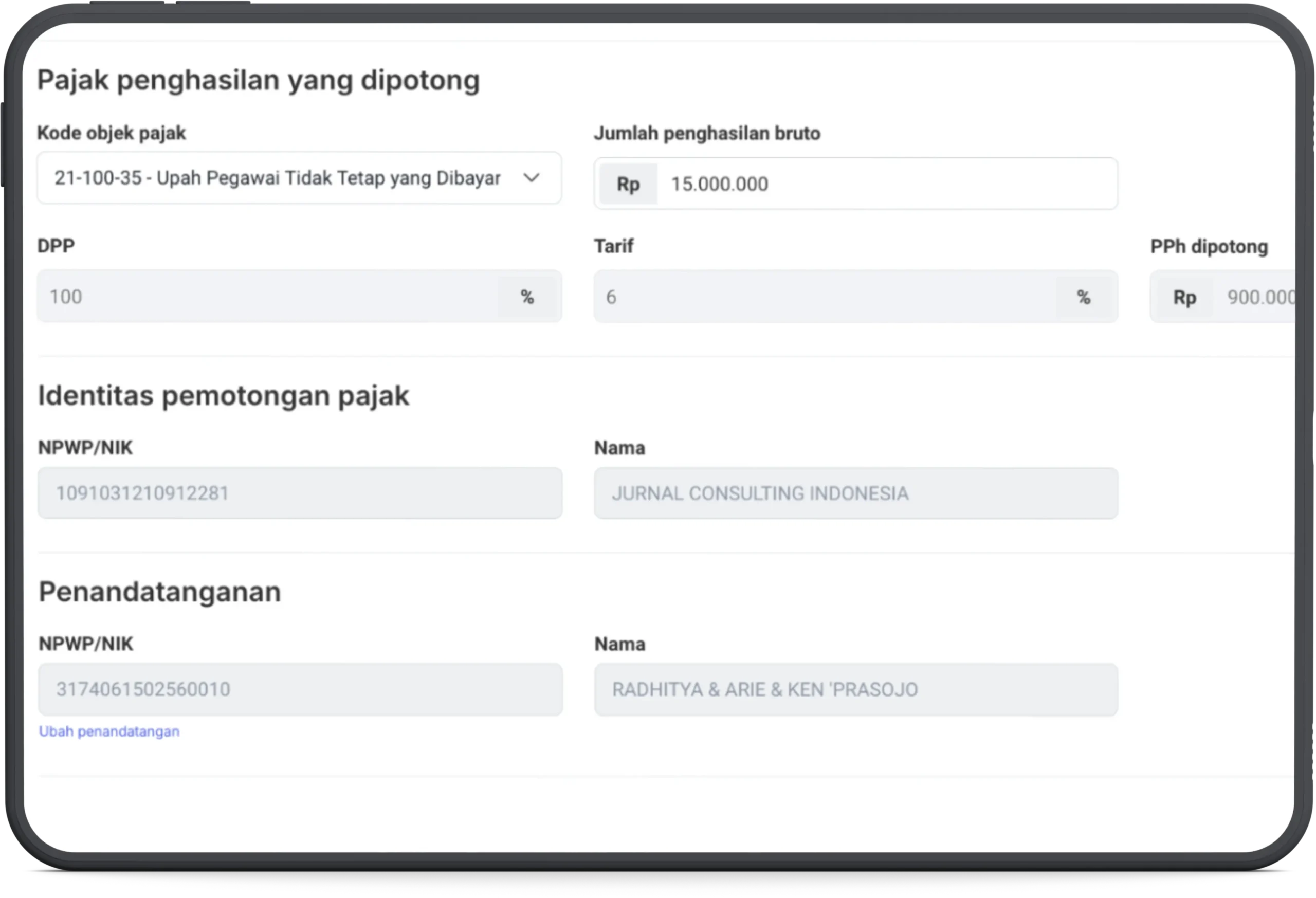Open the Kode objek pajak dropdown

[x=278, y=178]
